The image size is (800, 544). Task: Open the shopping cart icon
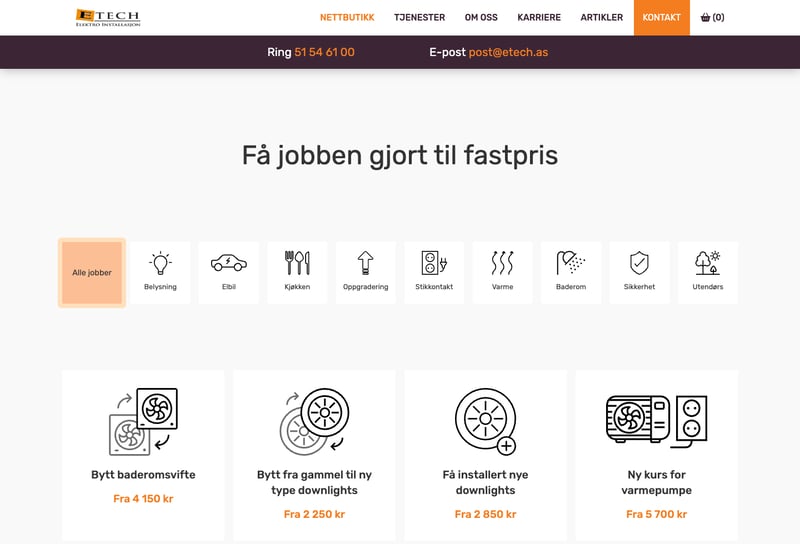tap(706, 17)
